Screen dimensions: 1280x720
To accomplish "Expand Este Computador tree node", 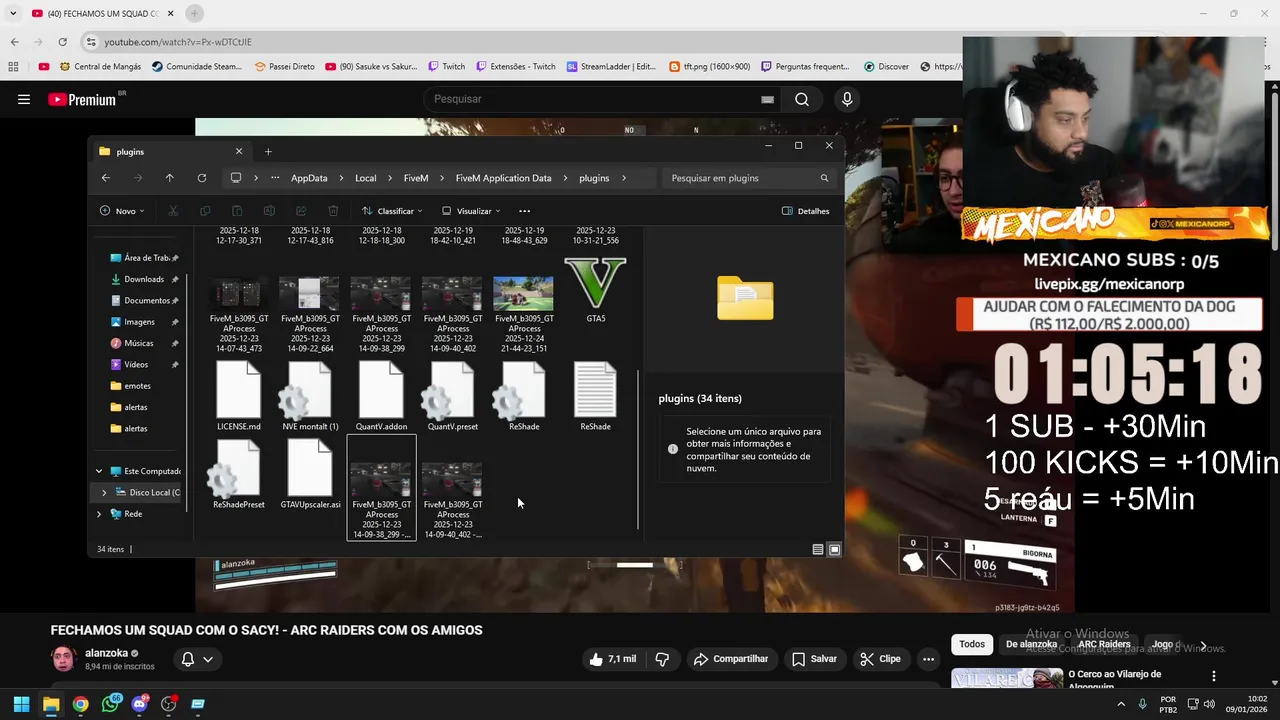I will click(98, 471).
